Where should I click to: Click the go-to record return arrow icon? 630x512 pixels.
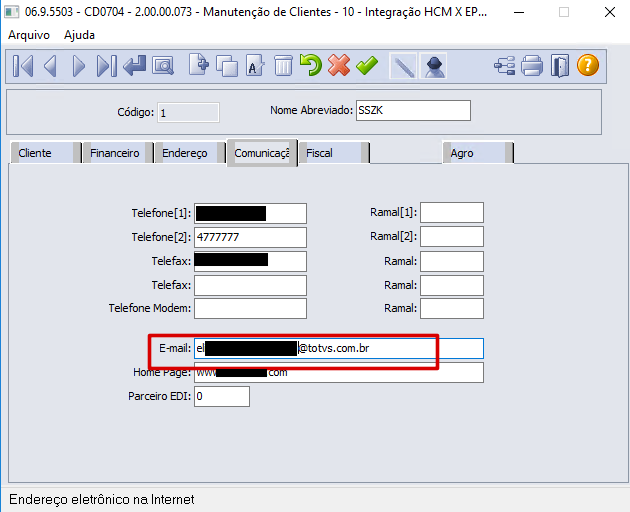[x=135, y=66]
